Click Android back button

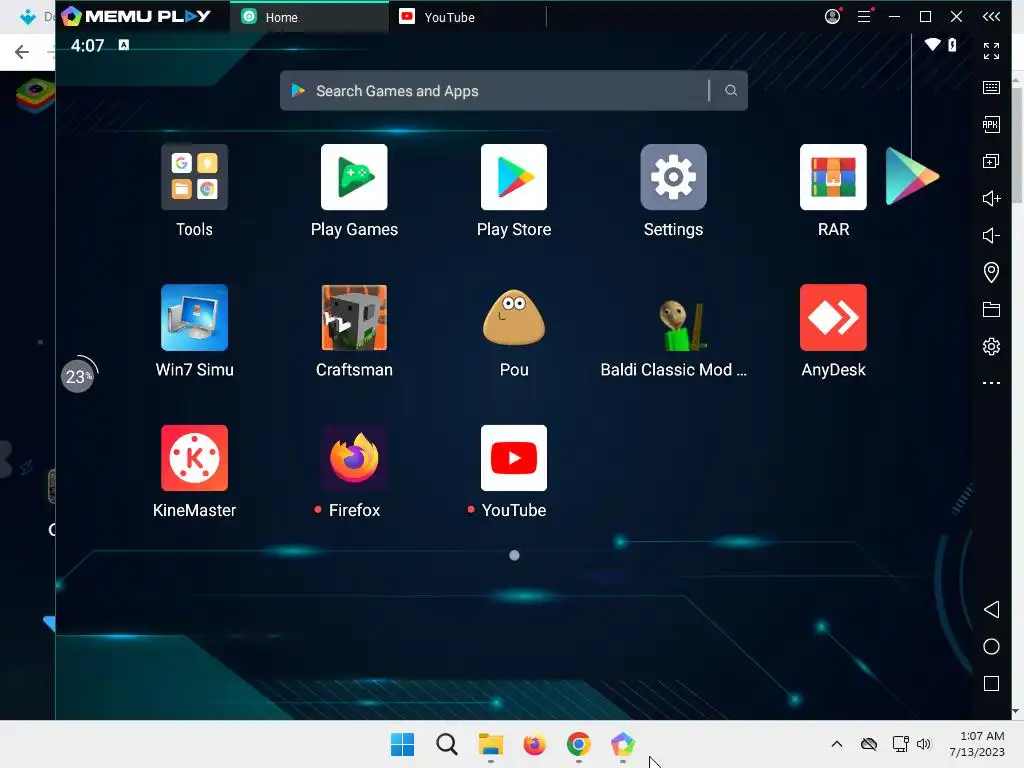(991, 609)
